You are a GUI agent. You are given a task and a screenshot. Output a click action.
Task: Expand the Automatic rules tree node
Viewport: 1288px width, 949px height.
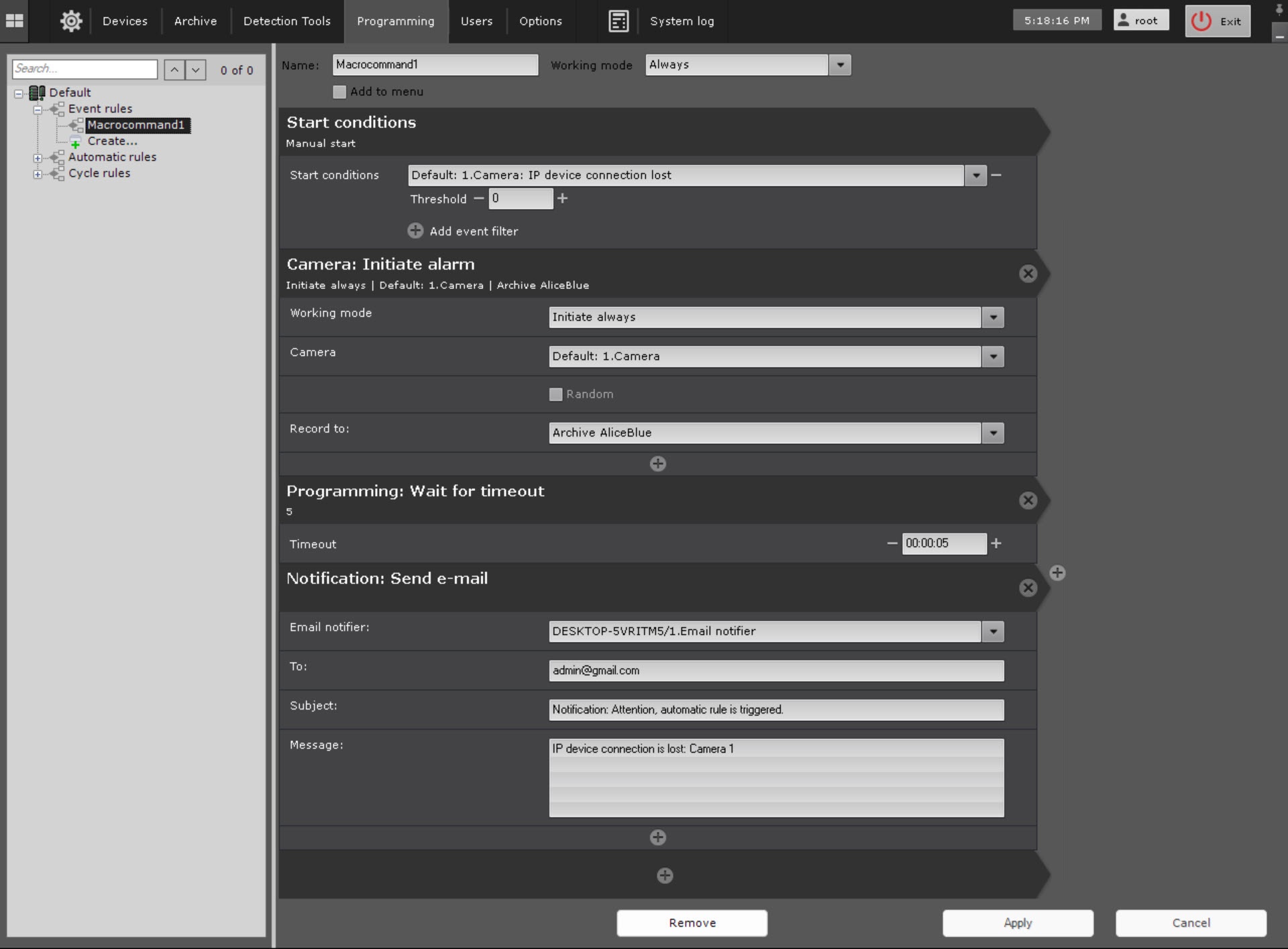click(38, 158)
